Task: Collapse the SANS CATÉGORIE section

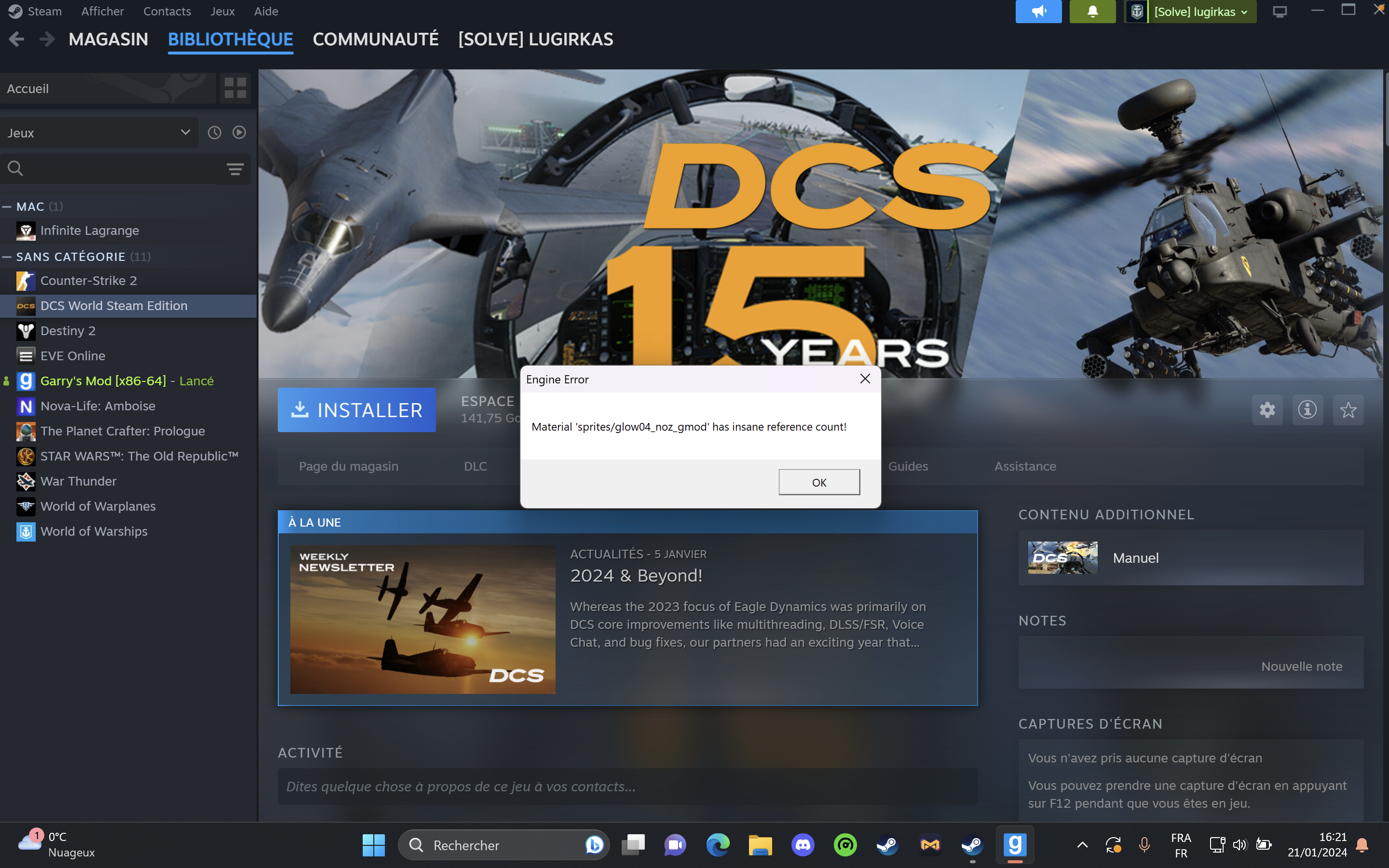Action: (x=7, y=257)
